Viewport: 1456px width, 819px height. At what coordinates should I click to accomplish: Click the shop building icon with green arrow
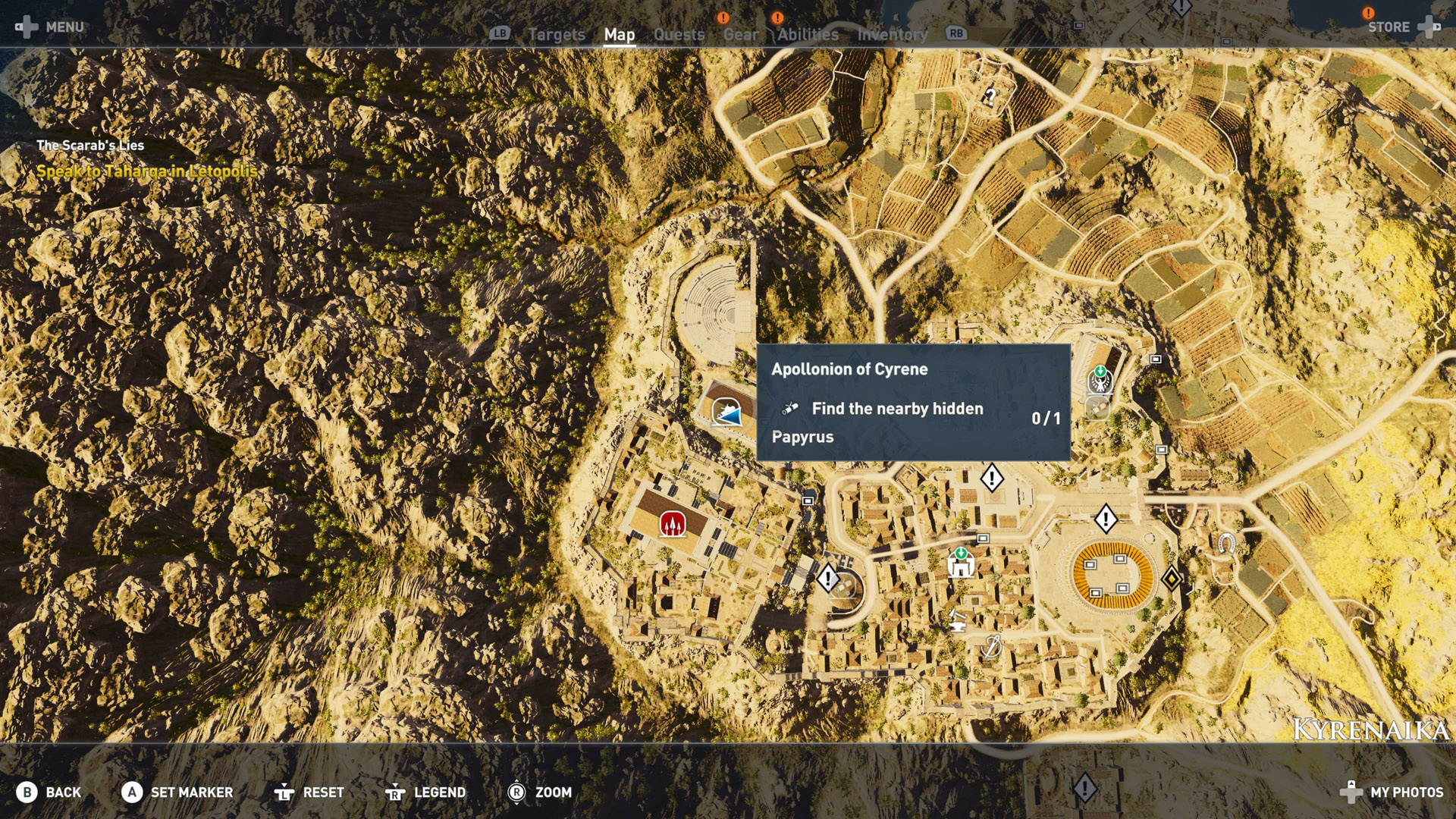(x=961, y=563)
